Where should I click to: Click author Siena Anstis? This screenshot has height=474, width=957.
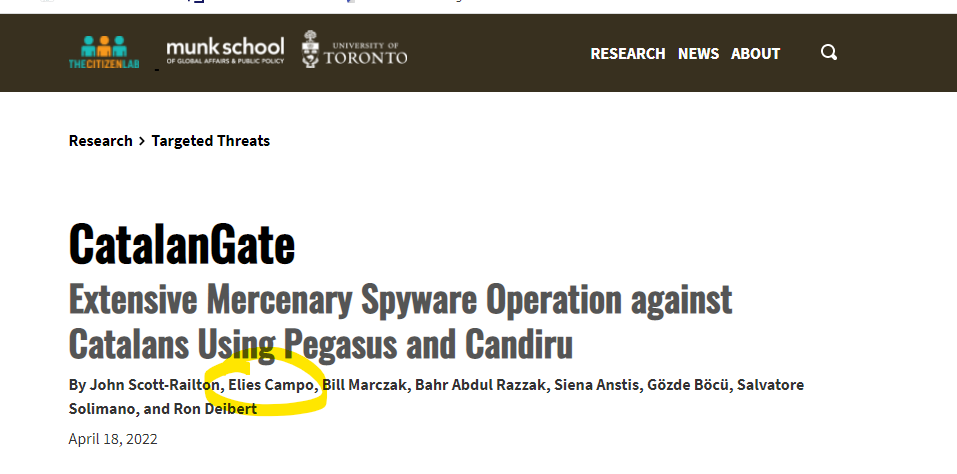click(x=596, y=386)
